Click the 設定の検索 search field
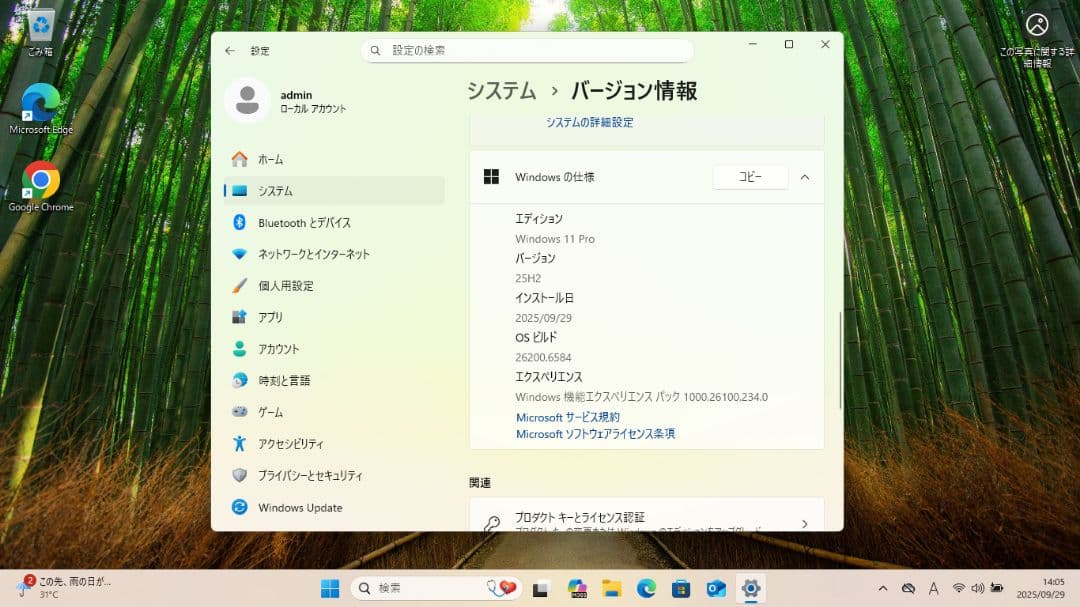Image resolution: width=1080 pixels, height=607 pixels. pyautogui.click(x=527, y=50)
